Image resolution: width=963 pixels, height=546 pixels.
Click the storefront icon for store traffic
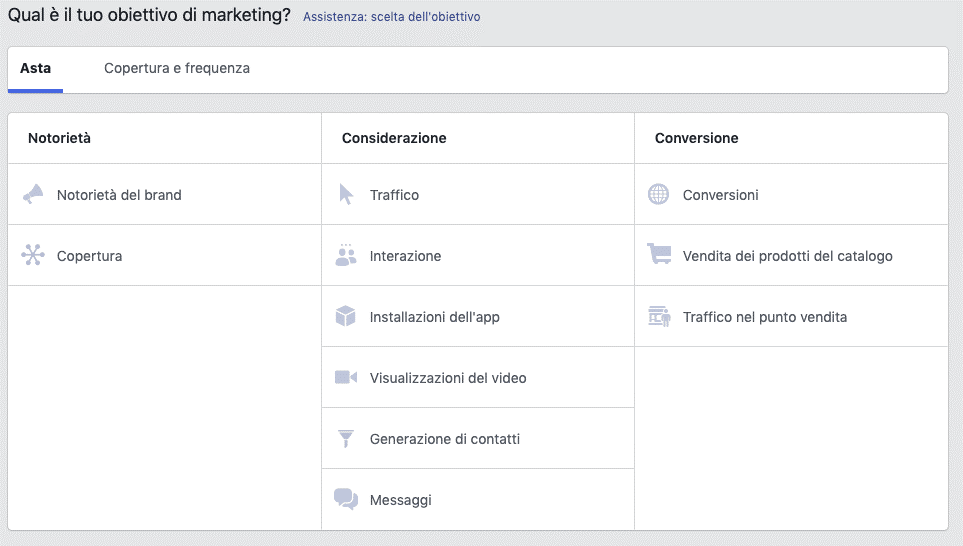[x=659, y=317]
